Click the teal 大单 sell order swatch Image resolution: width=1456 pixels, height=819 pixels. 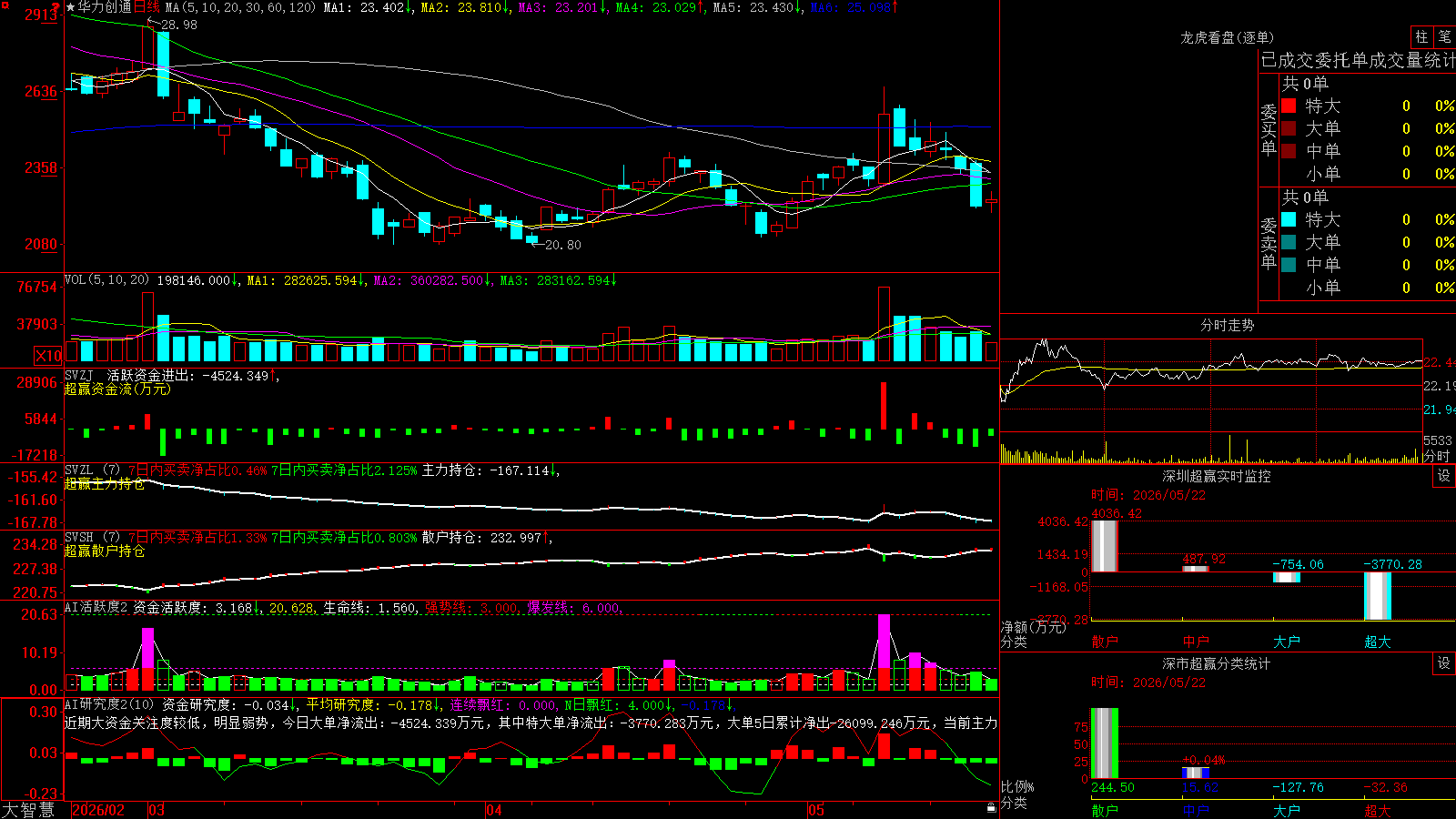(1289, 242)
